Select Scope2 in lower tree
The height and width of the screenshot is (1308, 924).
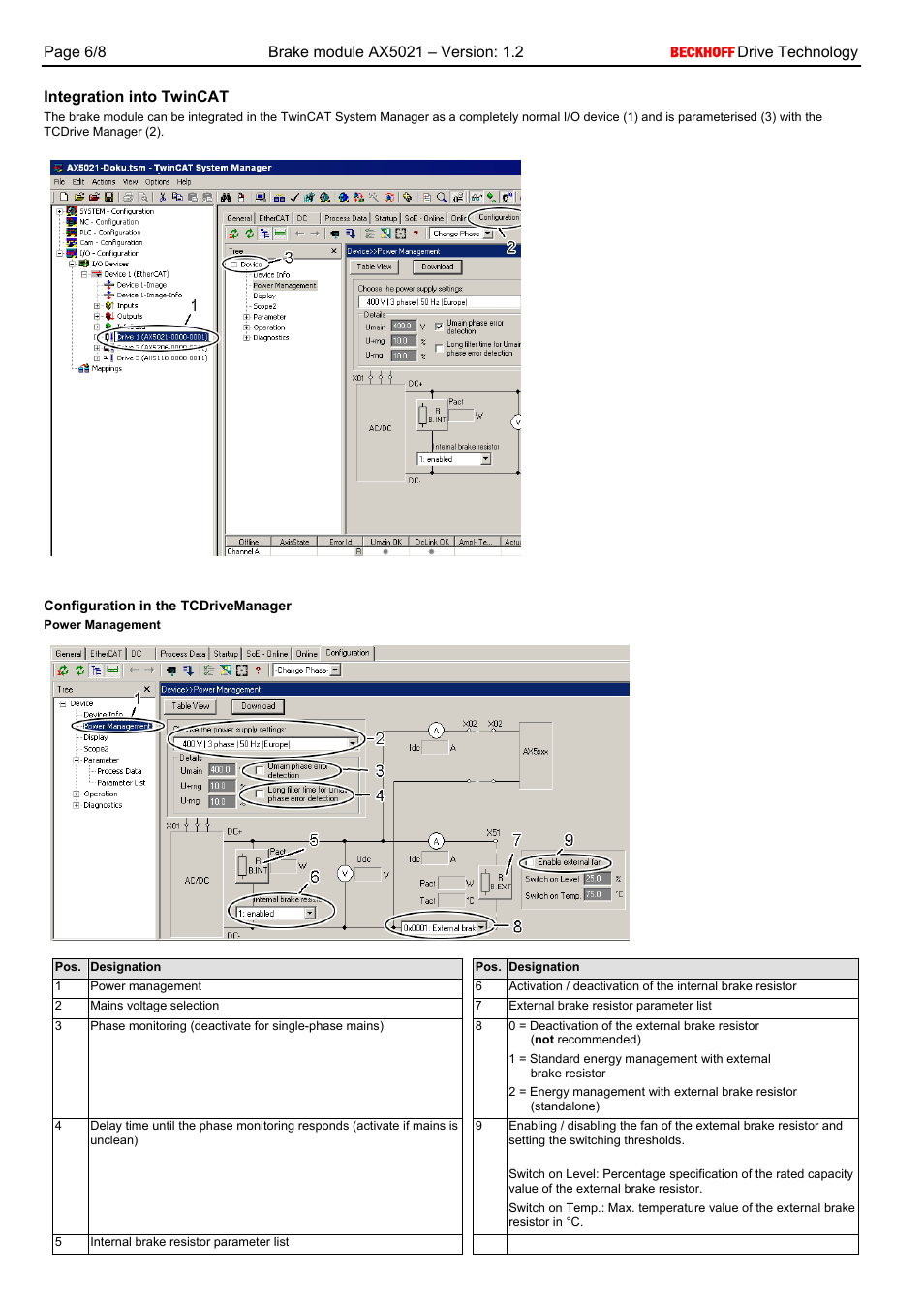[96, 749]
